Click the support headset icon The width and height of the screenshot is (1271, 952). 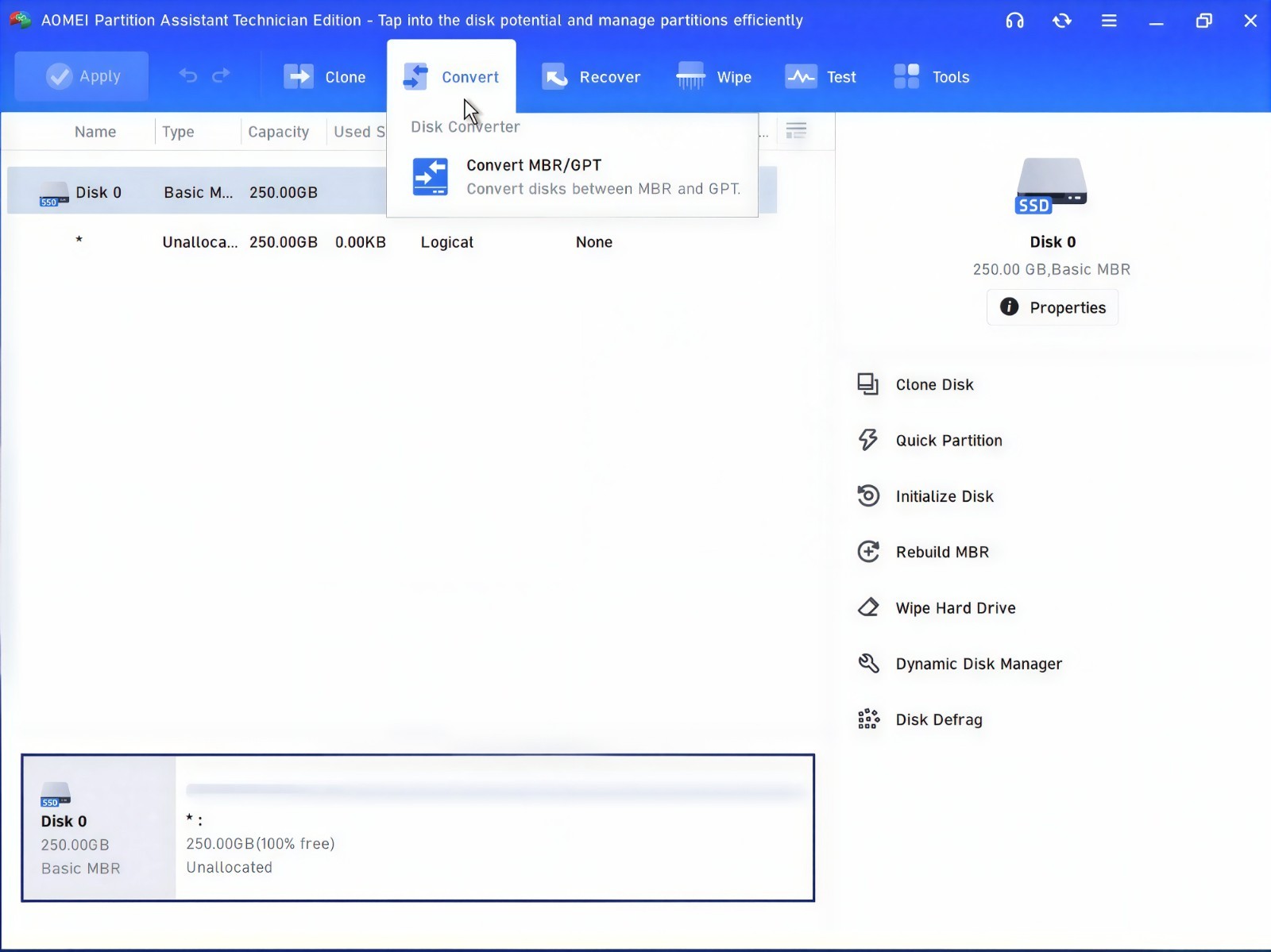pyautogui.click(x=1014, y=21)
